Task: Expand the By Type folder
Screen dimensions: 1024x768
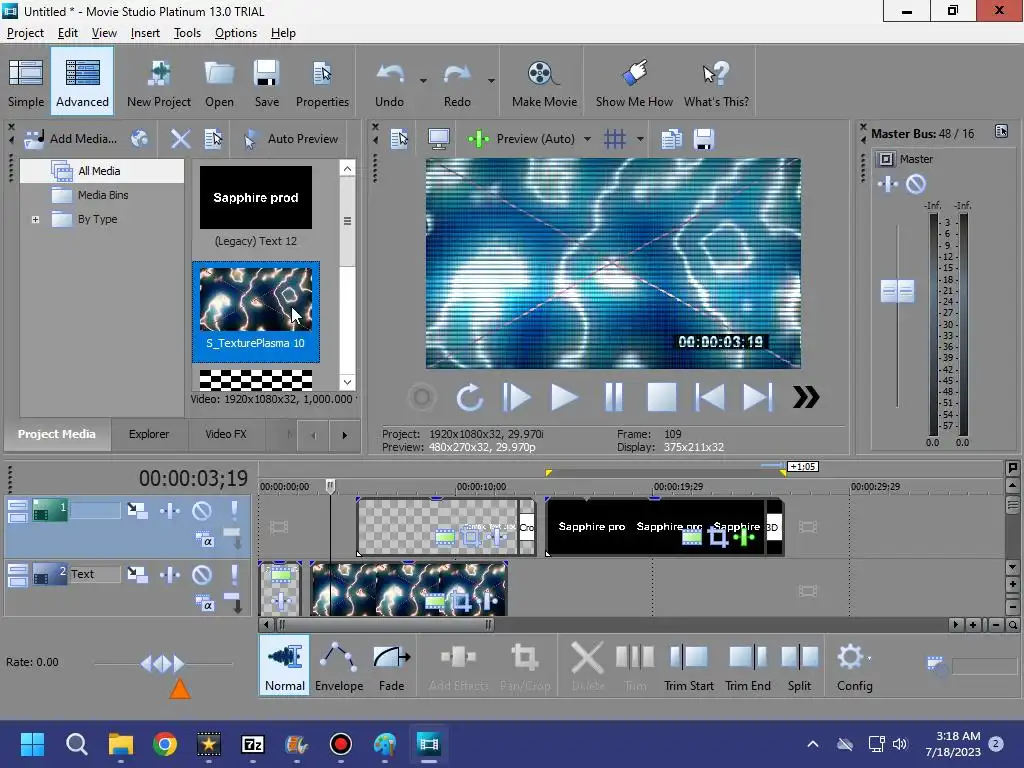Action: [x=35, y=219]
